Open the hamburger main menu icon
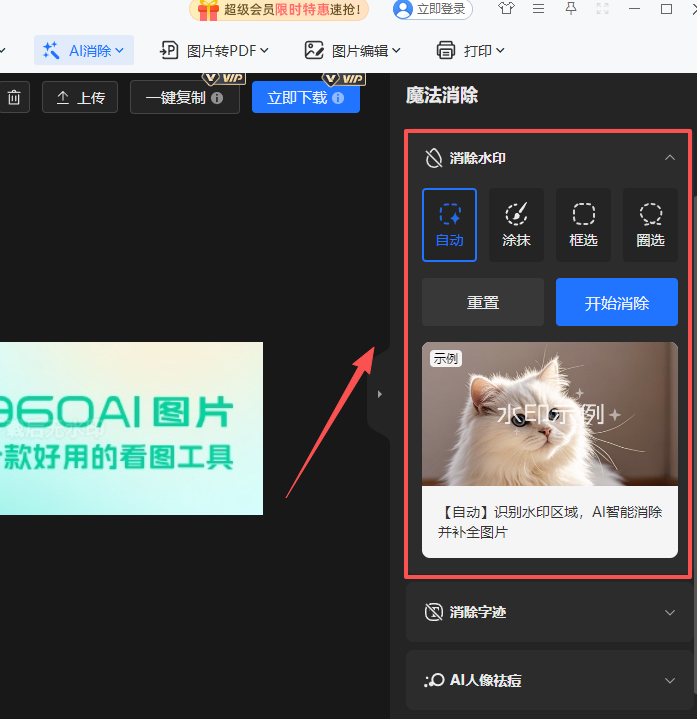The height and width of the screenshot is (719, 697). [538, 9]
